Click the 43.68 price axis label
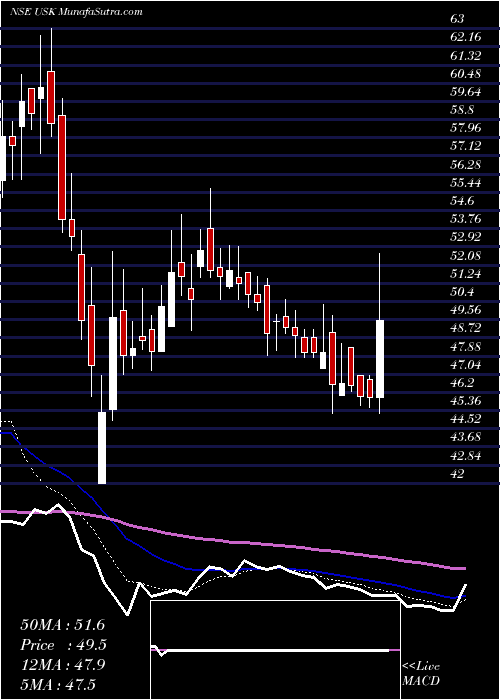 [x=466, y=438]
